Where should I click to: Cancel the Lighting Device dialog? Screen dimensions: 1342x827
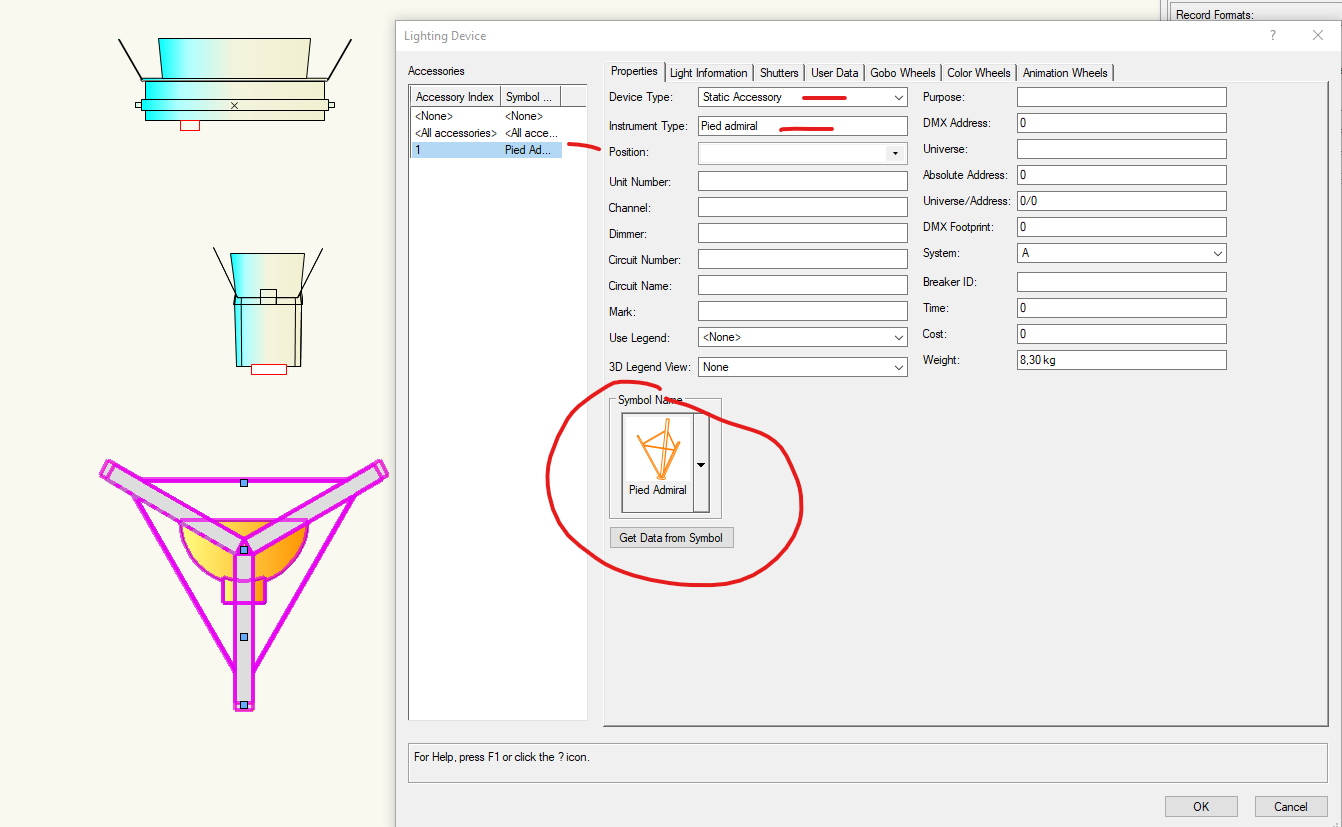1290,807
